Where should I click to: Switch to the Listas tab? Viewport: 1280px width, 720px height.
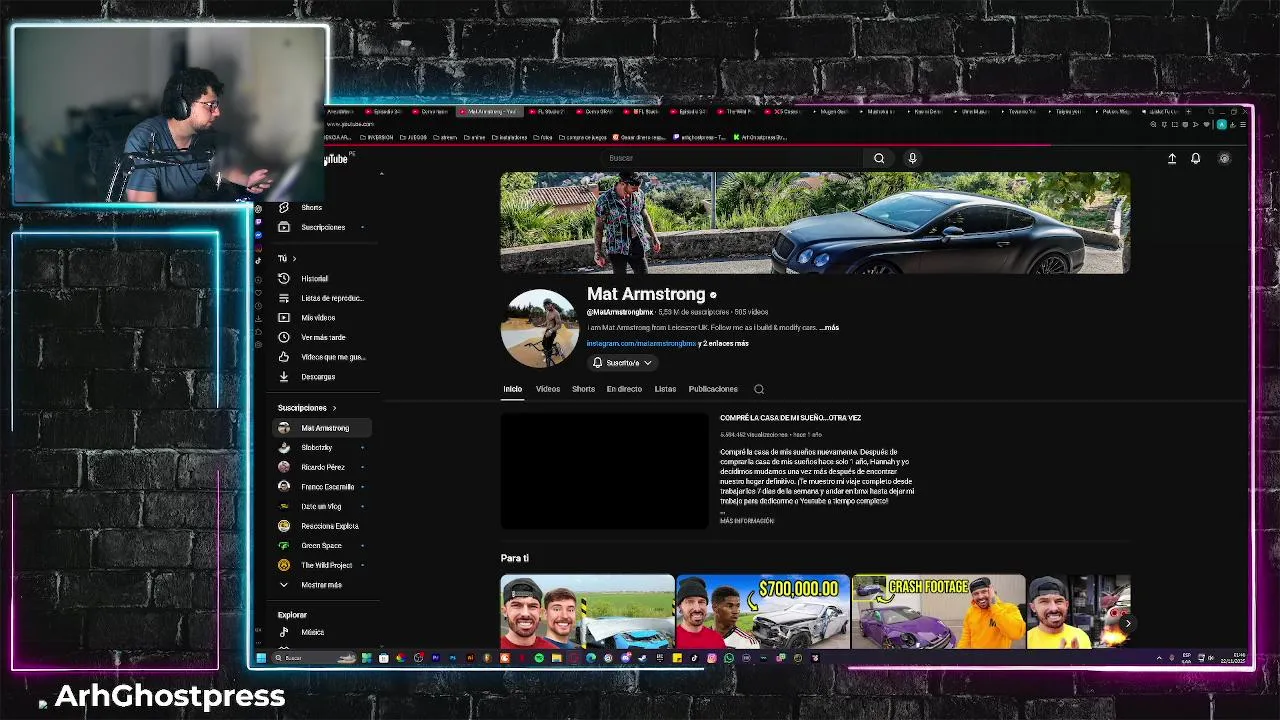[665, 389]
